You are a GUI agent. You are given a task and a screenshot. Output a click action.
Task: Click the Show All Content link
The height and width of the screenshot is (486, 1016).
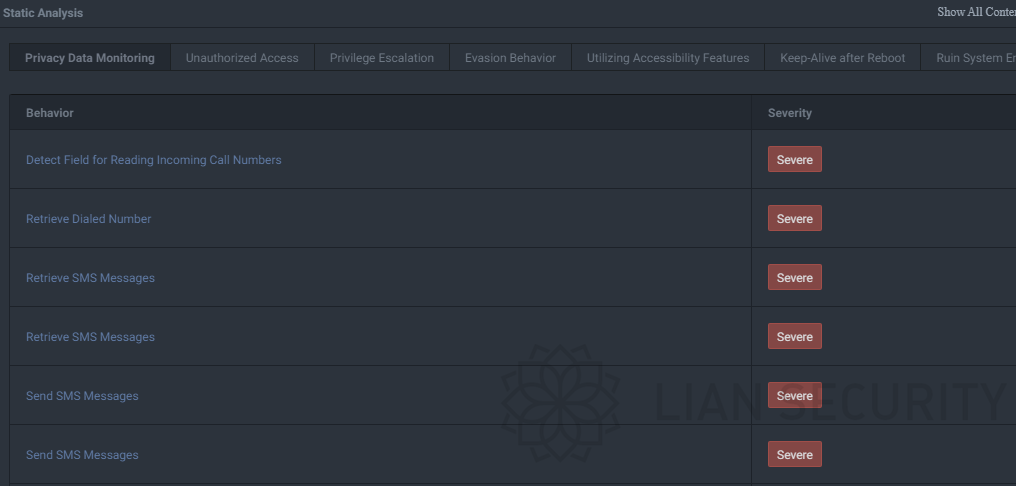tap(976, 12)
